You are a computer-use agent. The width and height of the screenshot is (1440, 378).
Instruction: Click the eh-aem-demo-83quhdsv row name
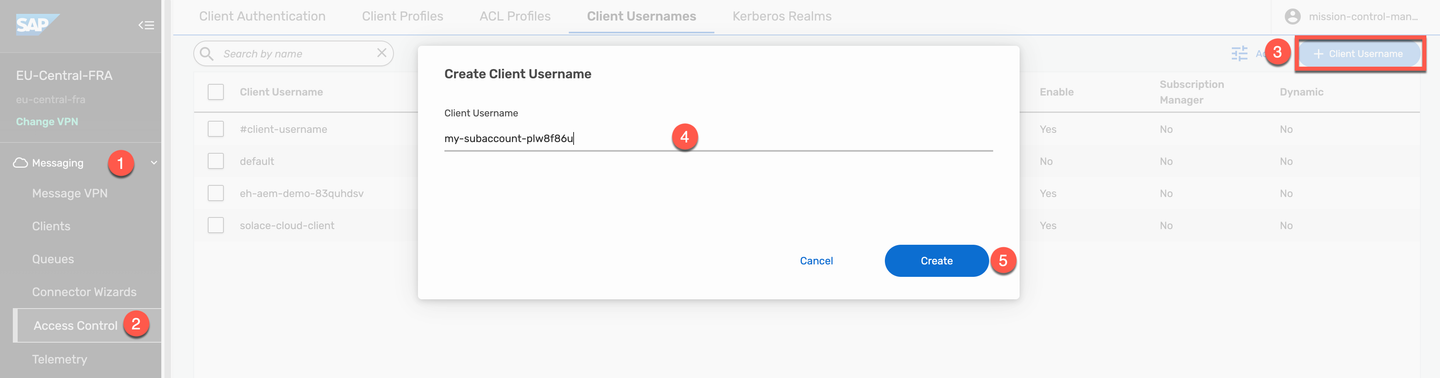[301, 193]
